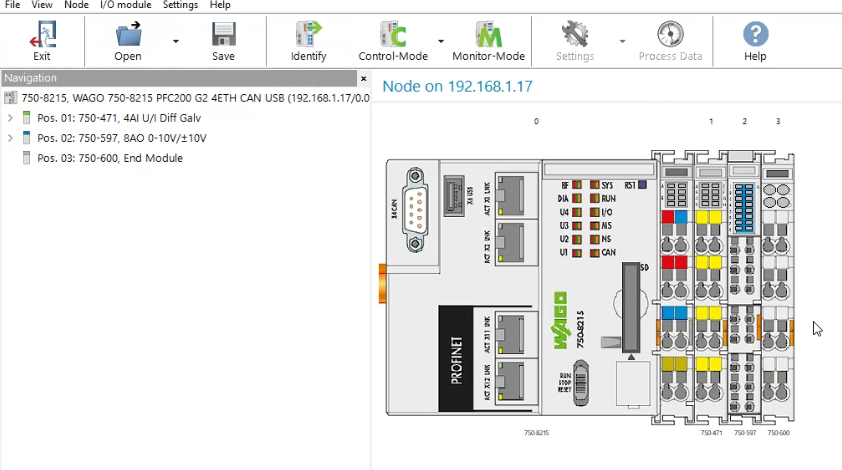Switch to Monitor-Mode
Viewport: 842px width, 470px height.
coord(488,41)
